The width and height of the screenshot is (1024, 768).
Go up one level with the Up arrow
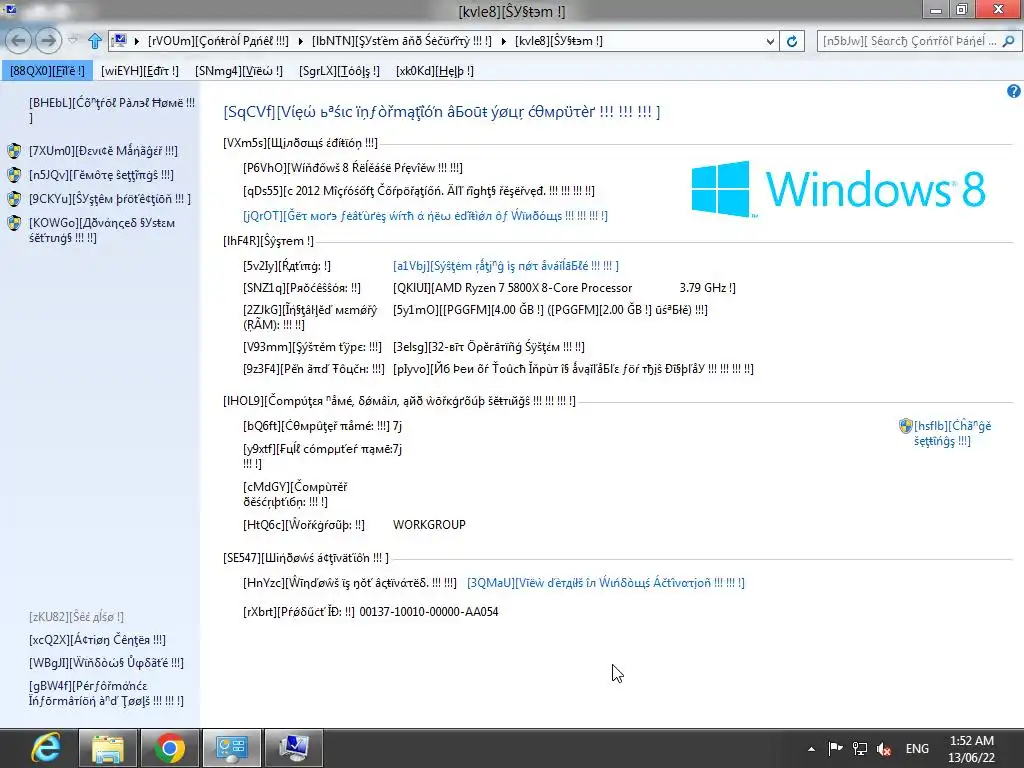click(95, 40)
